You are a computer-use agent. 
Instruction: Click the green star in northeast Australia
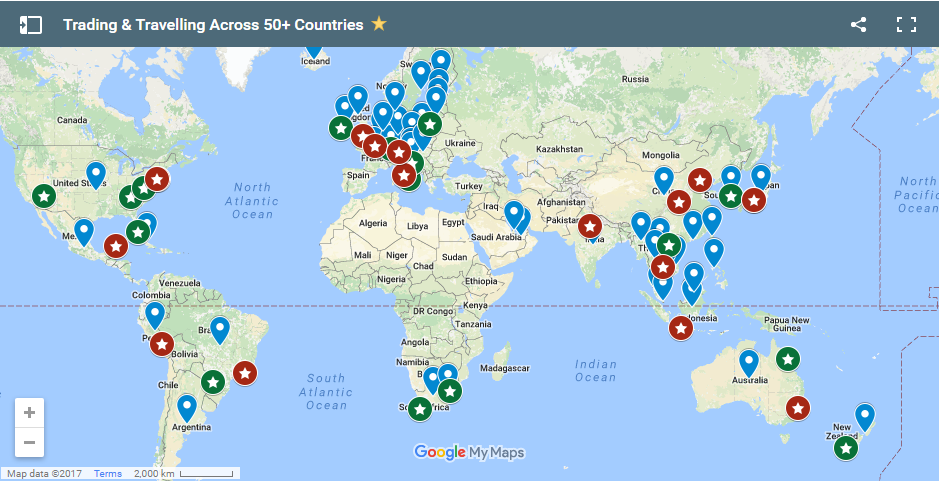tap(788, 359)
